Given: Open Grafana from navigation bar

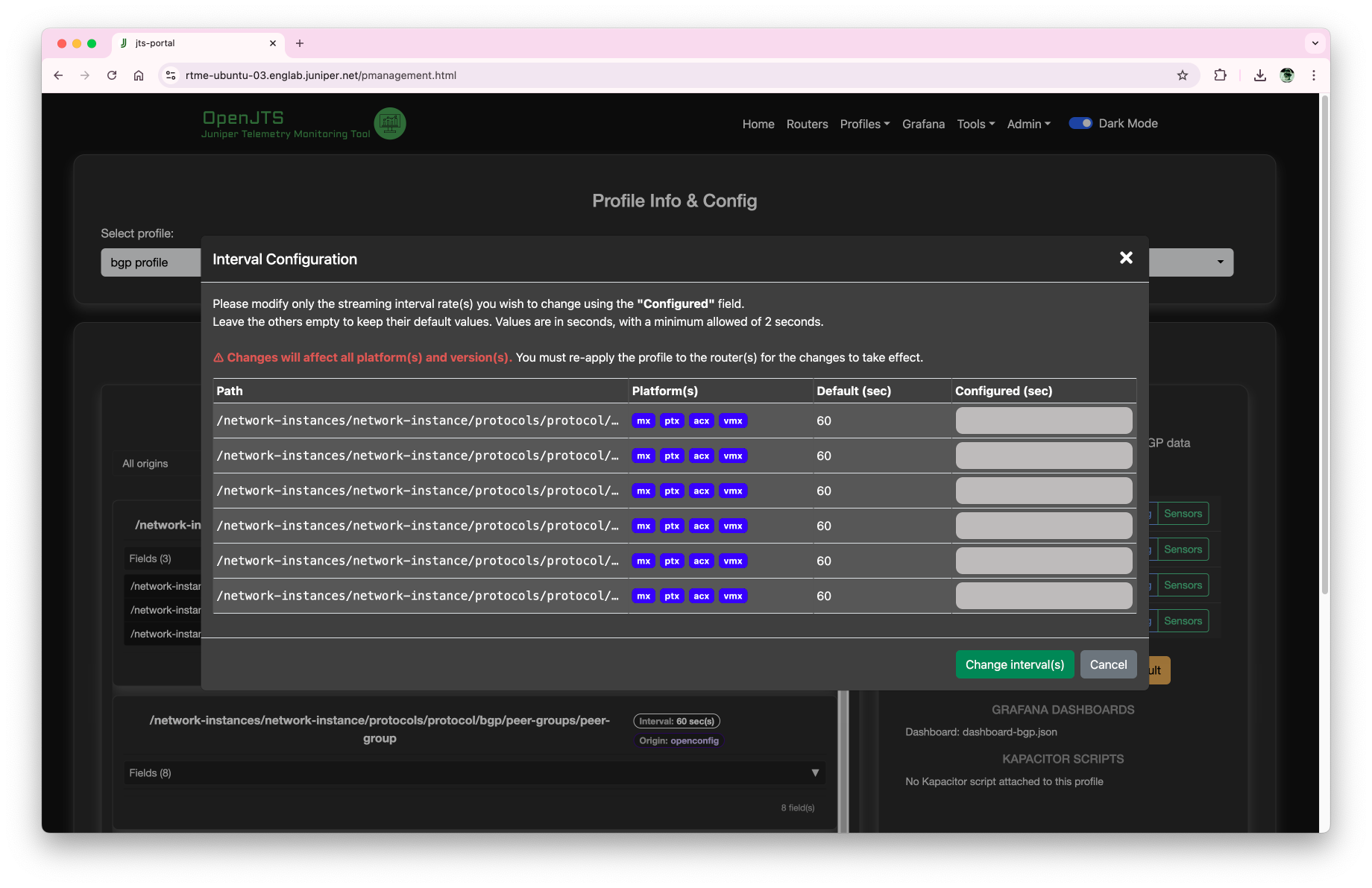Looking at the screenshot, I should [x=923, y=125].
